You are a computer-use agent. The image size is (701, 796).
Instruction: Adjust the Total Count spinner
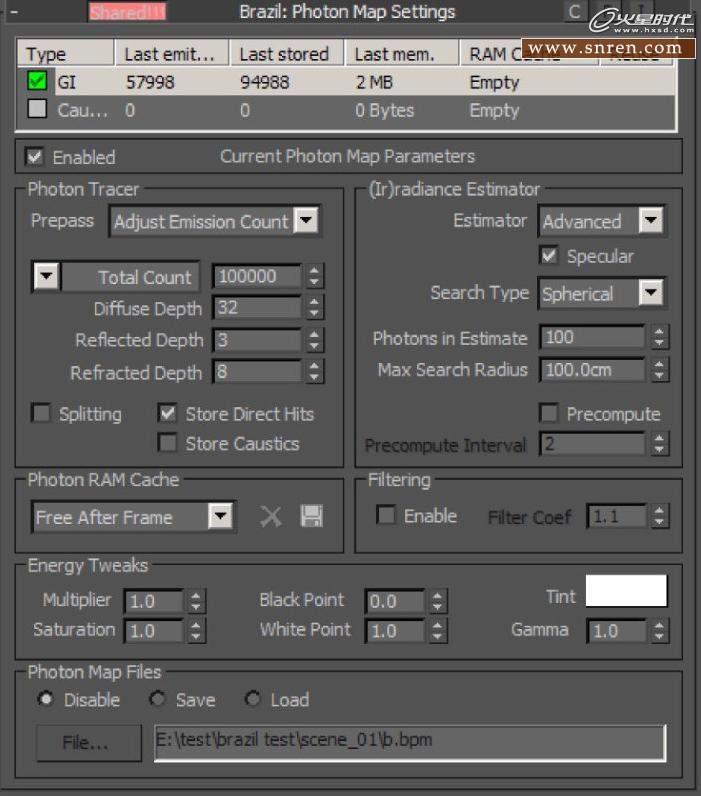314,277
